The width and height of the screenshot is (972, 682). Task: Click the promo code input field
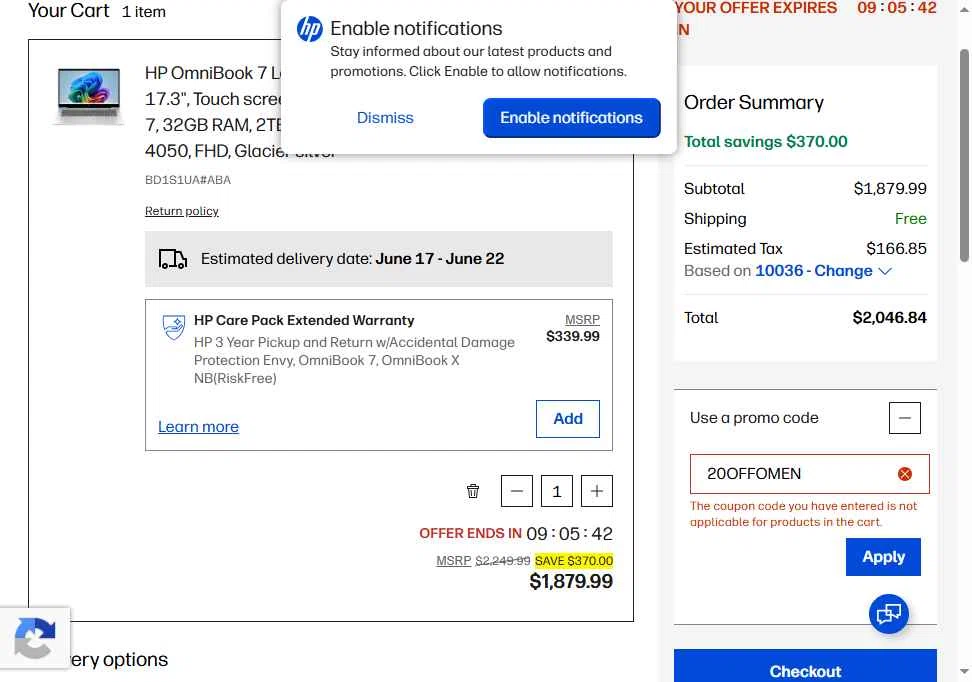click(809, 474)
